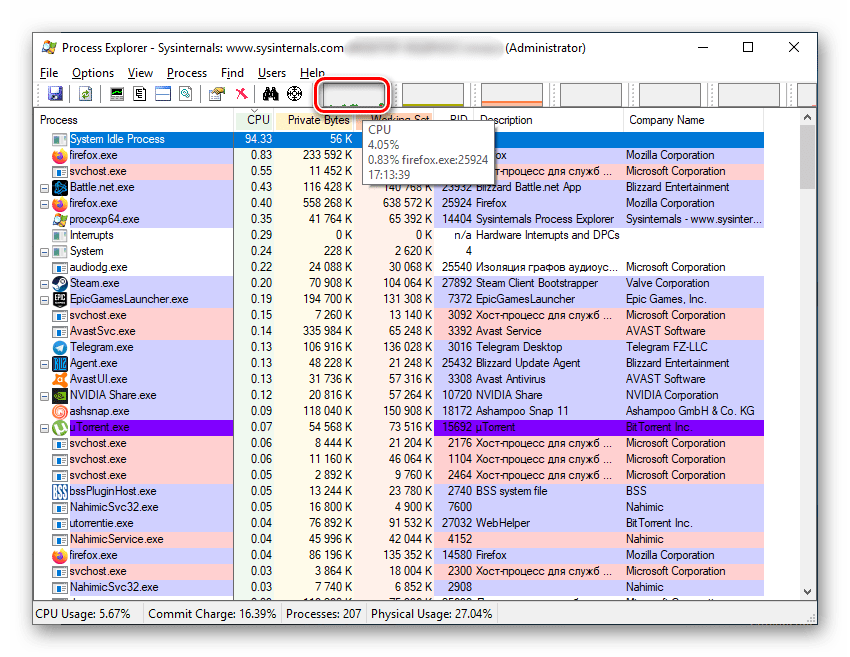Image resolution: width=850 pixels, height=657 pixels.
Task: Click the highlighted CPU usage mini graph
Action: 352,95
